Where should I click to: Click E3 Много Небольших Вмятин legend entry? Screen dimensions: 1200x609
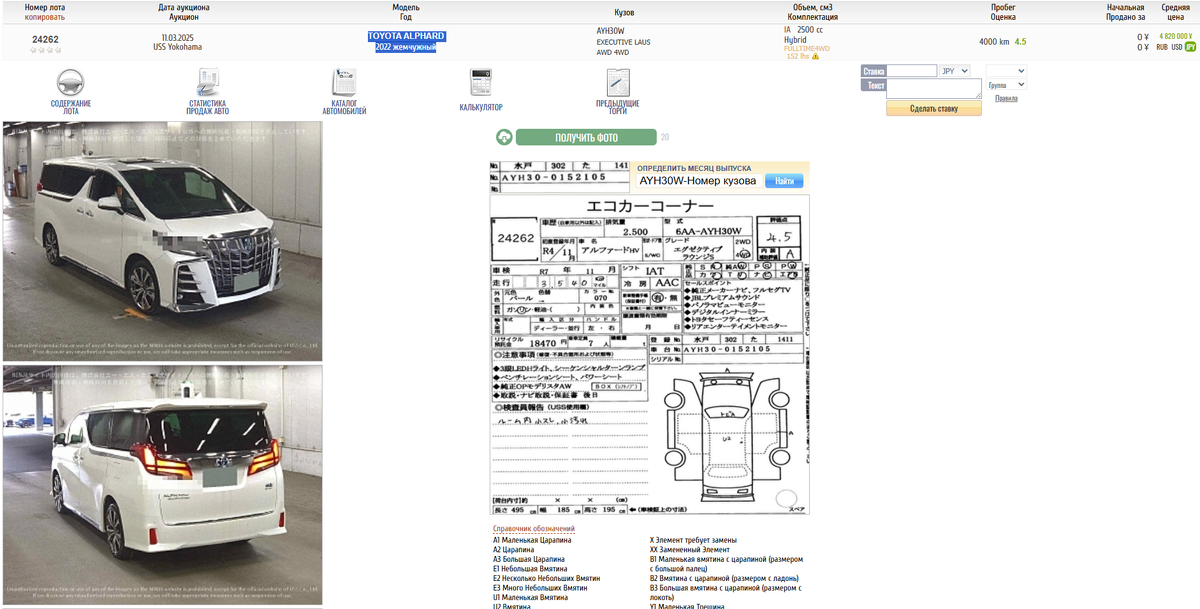(x=540, y=588)
